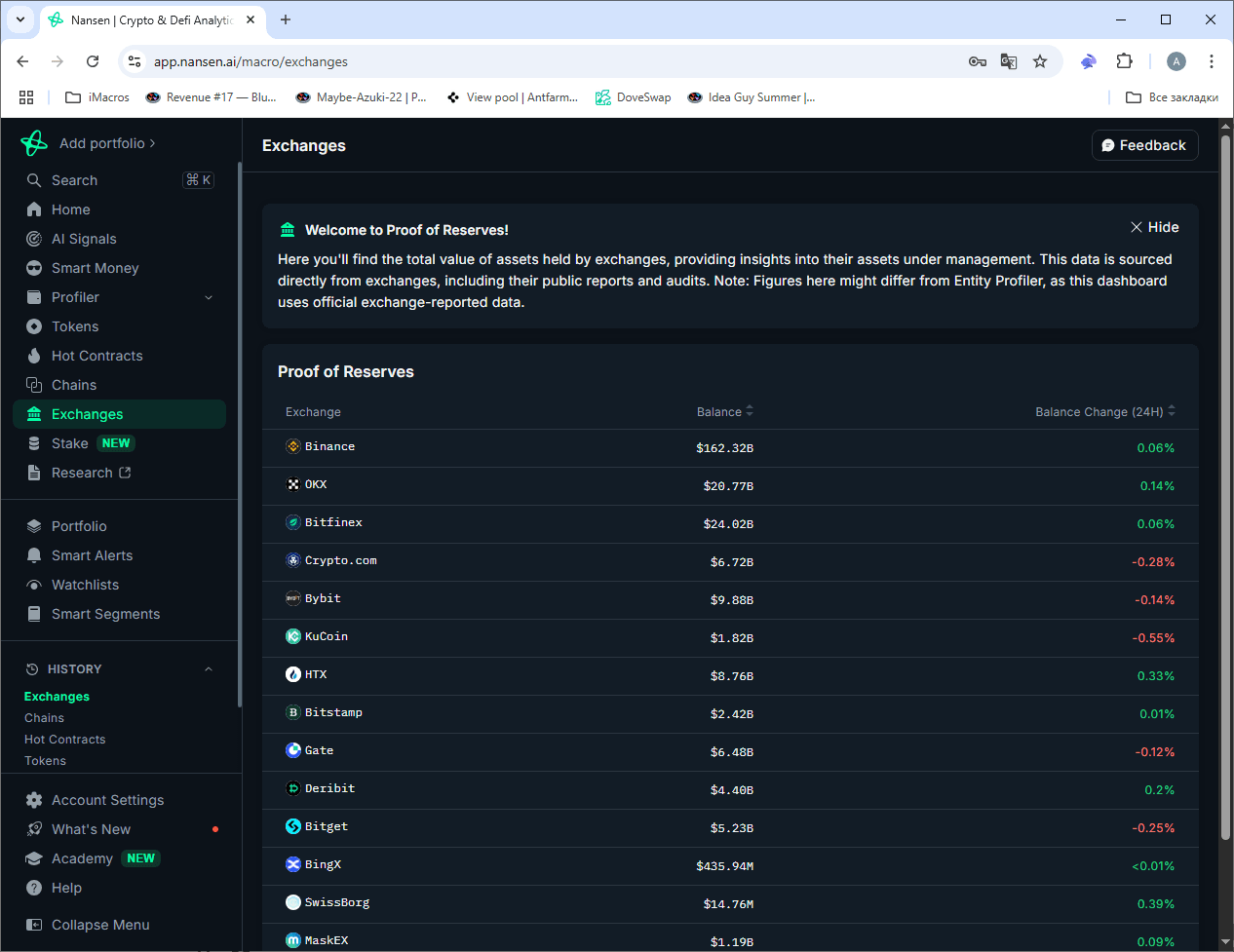Click Gate's -0.12% balance change

(1155, 752)
